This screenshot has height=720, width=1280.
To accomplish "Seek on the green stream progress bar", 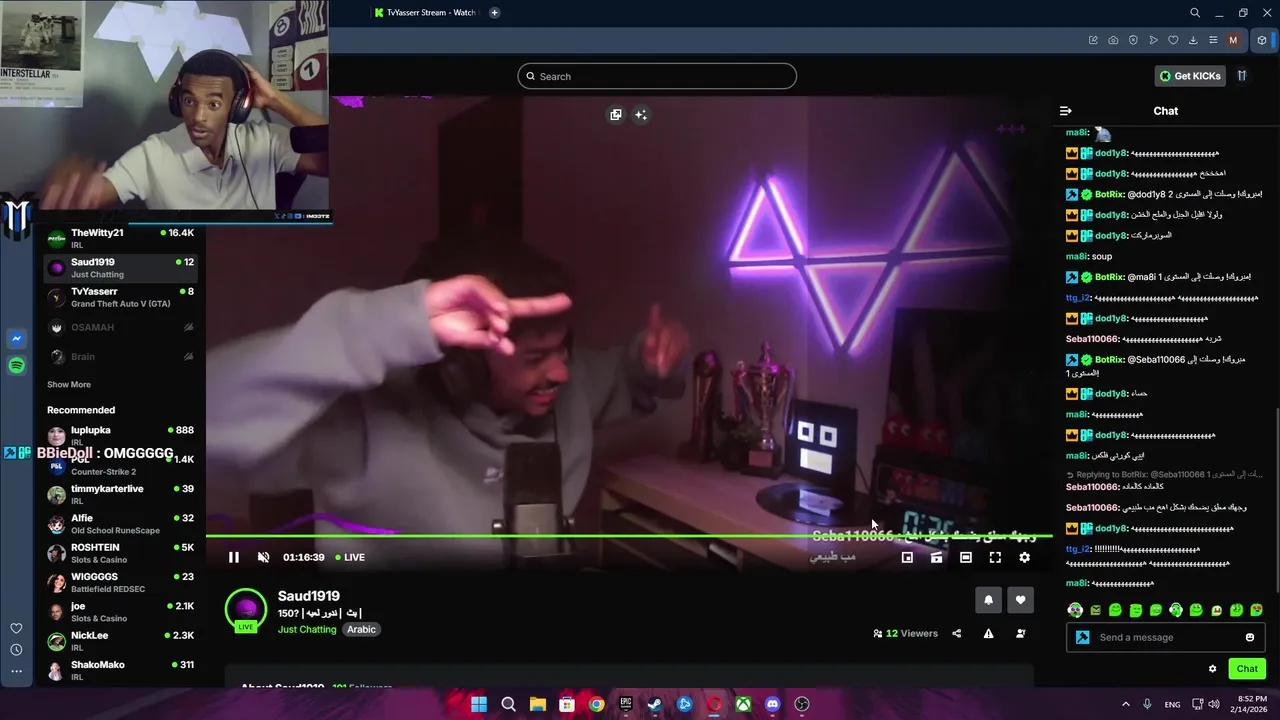I will (629, 536).
